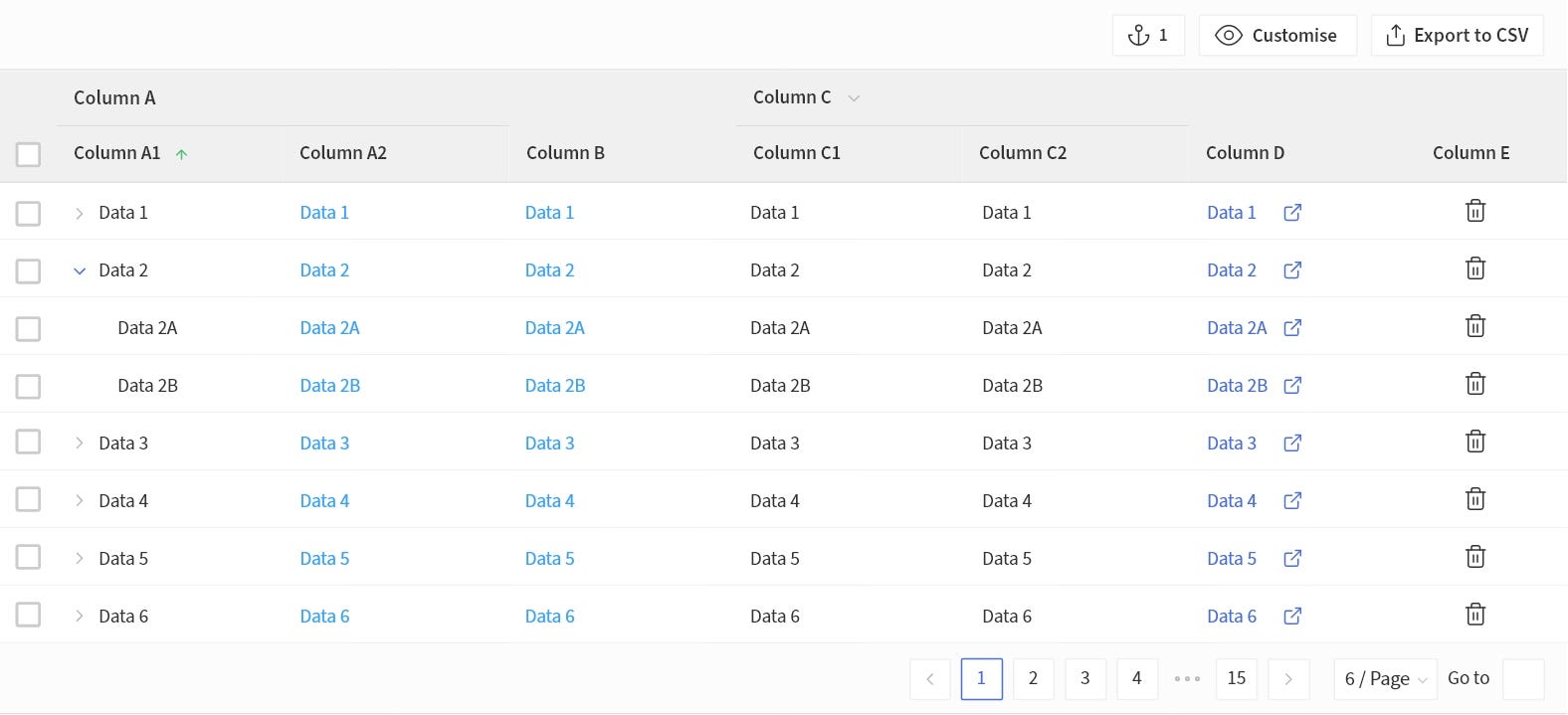This screenshot has width=1568, height=715.
Task: Sort by Column A1 using the green arrow
Action: tap(181, 154)
